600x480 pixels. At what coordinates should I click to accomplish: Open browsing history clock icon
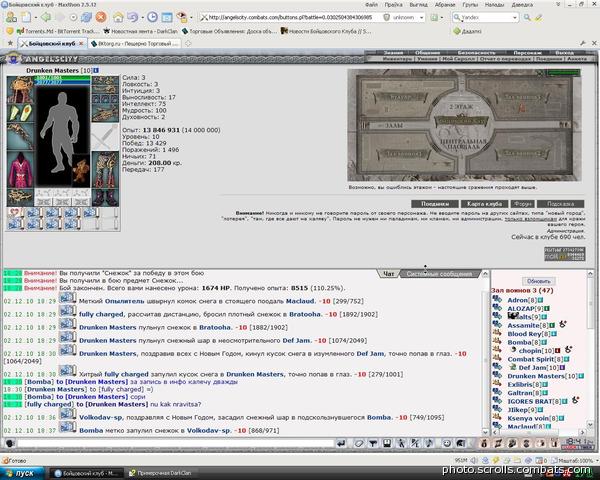[x=152, y=17]
